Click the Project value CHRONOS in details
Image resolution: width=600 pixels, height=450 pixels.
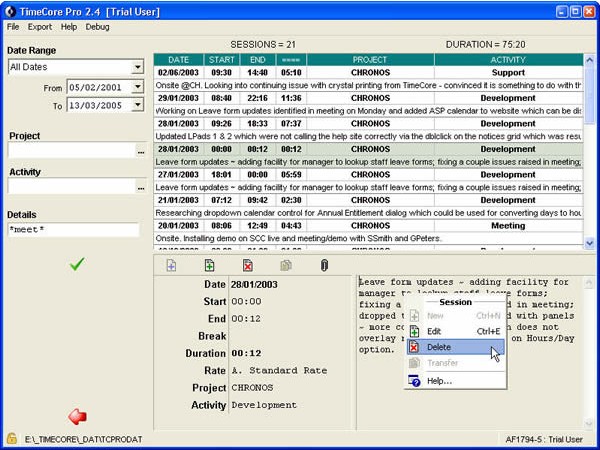pos(252,388)
